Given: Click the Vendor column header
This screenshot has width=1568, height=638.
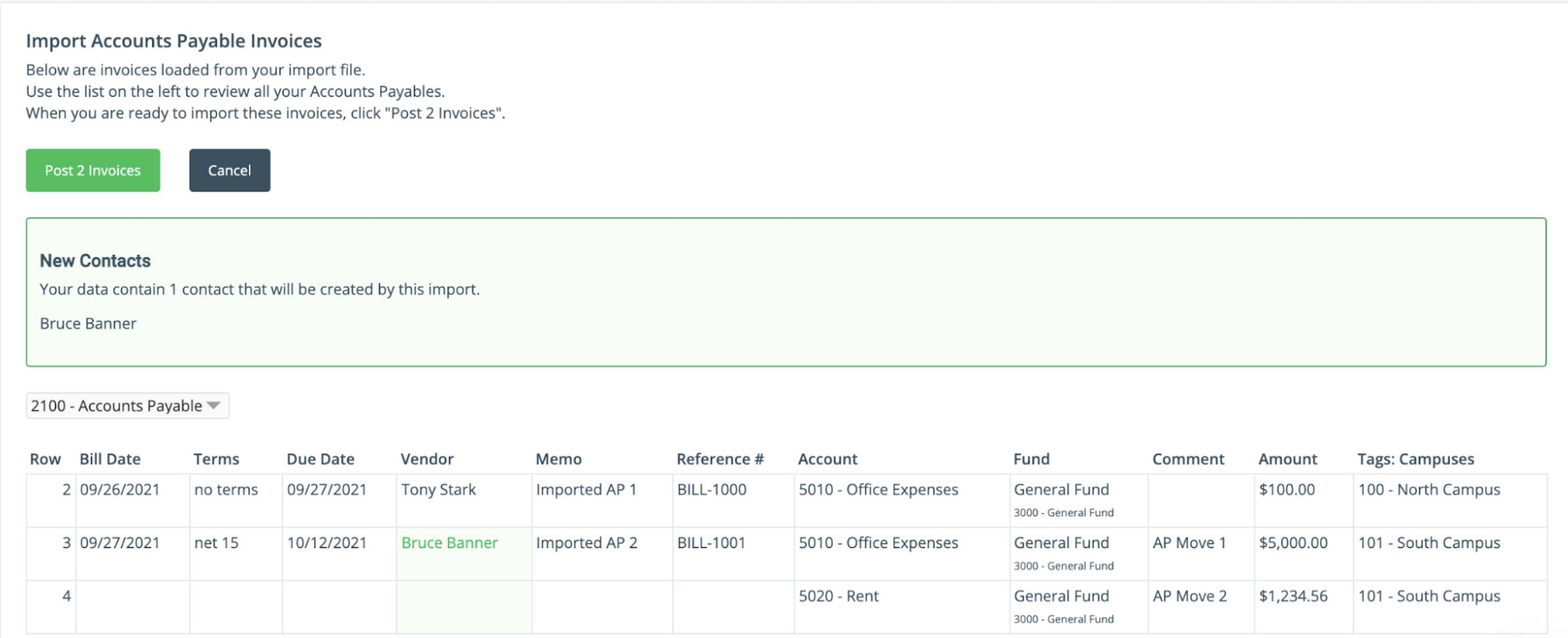Looking at the screenshot, I should tap(427, 459).
